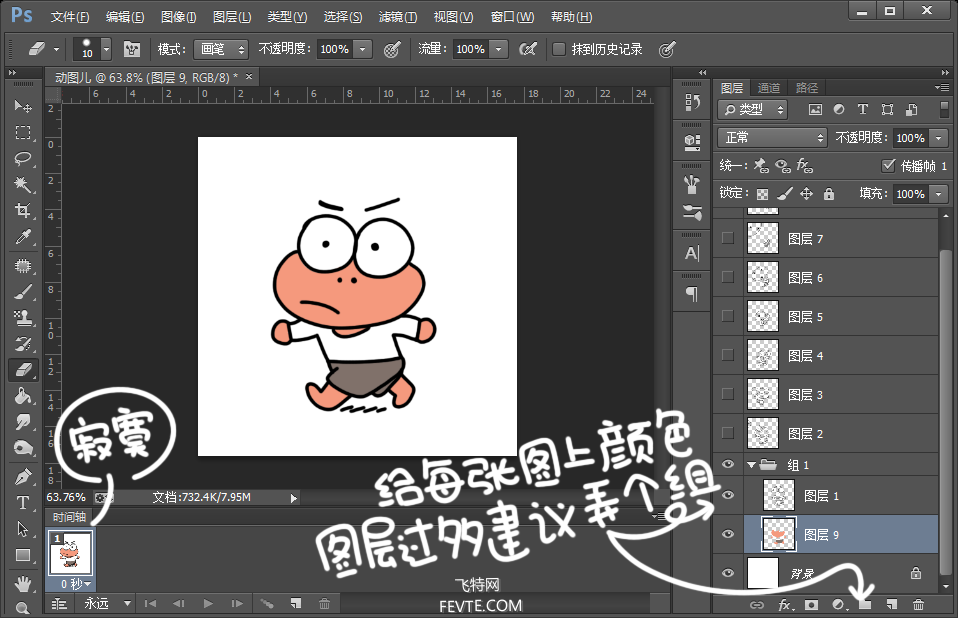Select the Hand tool
Viewport: 958px width, 618px height.
[x=23, y=584]
